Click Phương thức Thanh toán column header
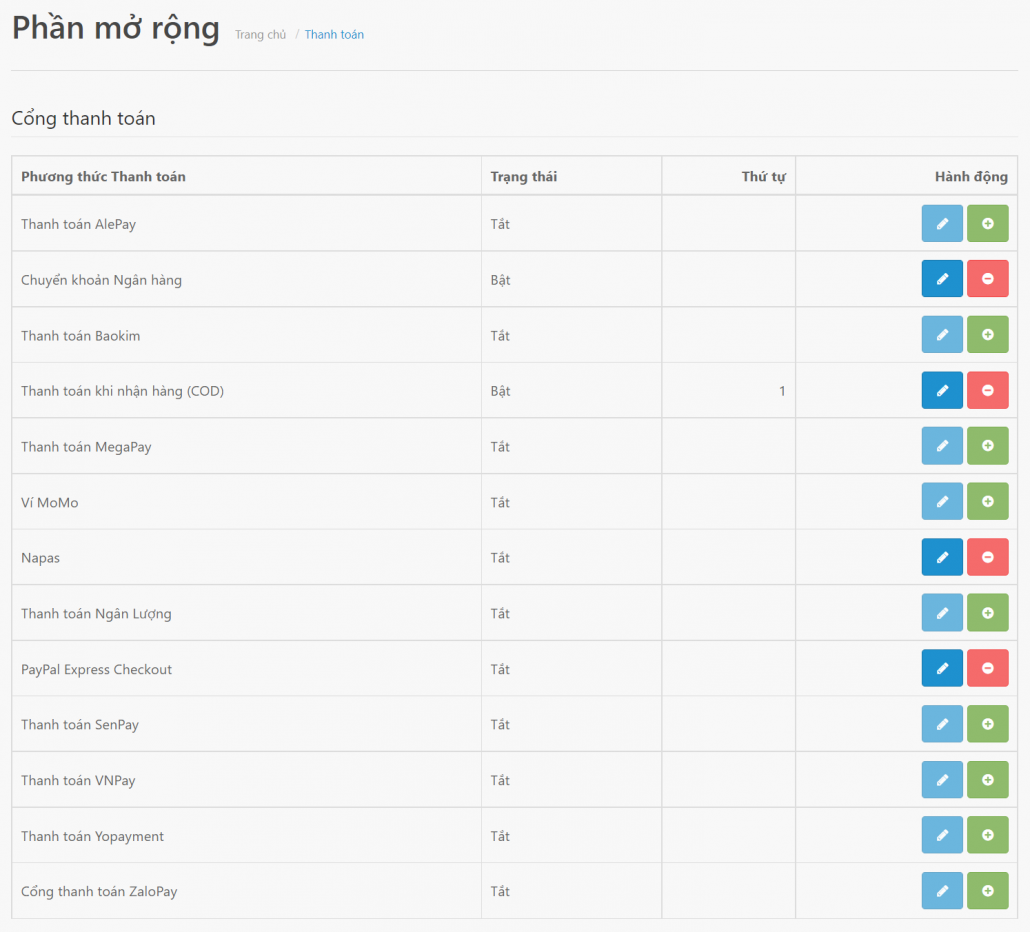Screen dimensions: 1030x932 click(103, 177)
